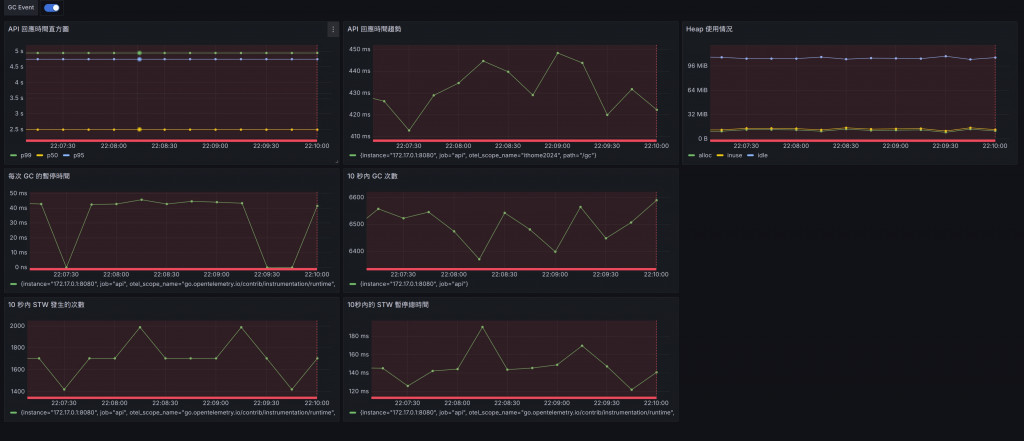
Task: Click the 96 MiB axis label
Action: pyautogui.click(x=699, y=66)
